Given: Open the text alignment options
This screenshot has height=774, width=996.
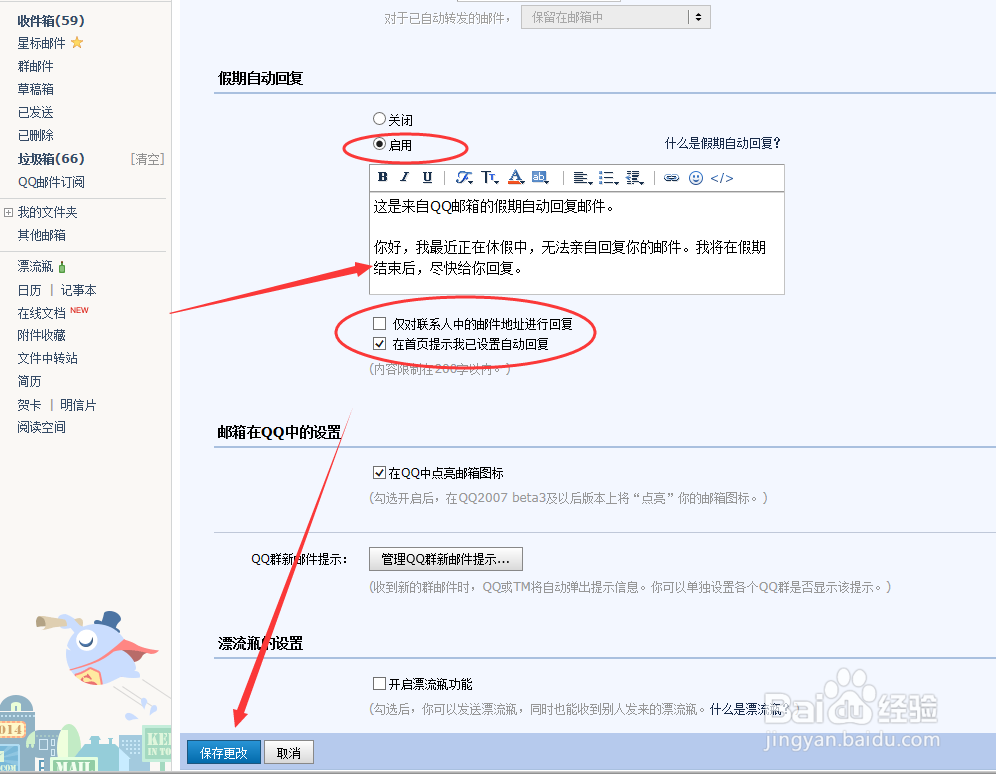Looking at the screenshot, I should tap(582, 178).
